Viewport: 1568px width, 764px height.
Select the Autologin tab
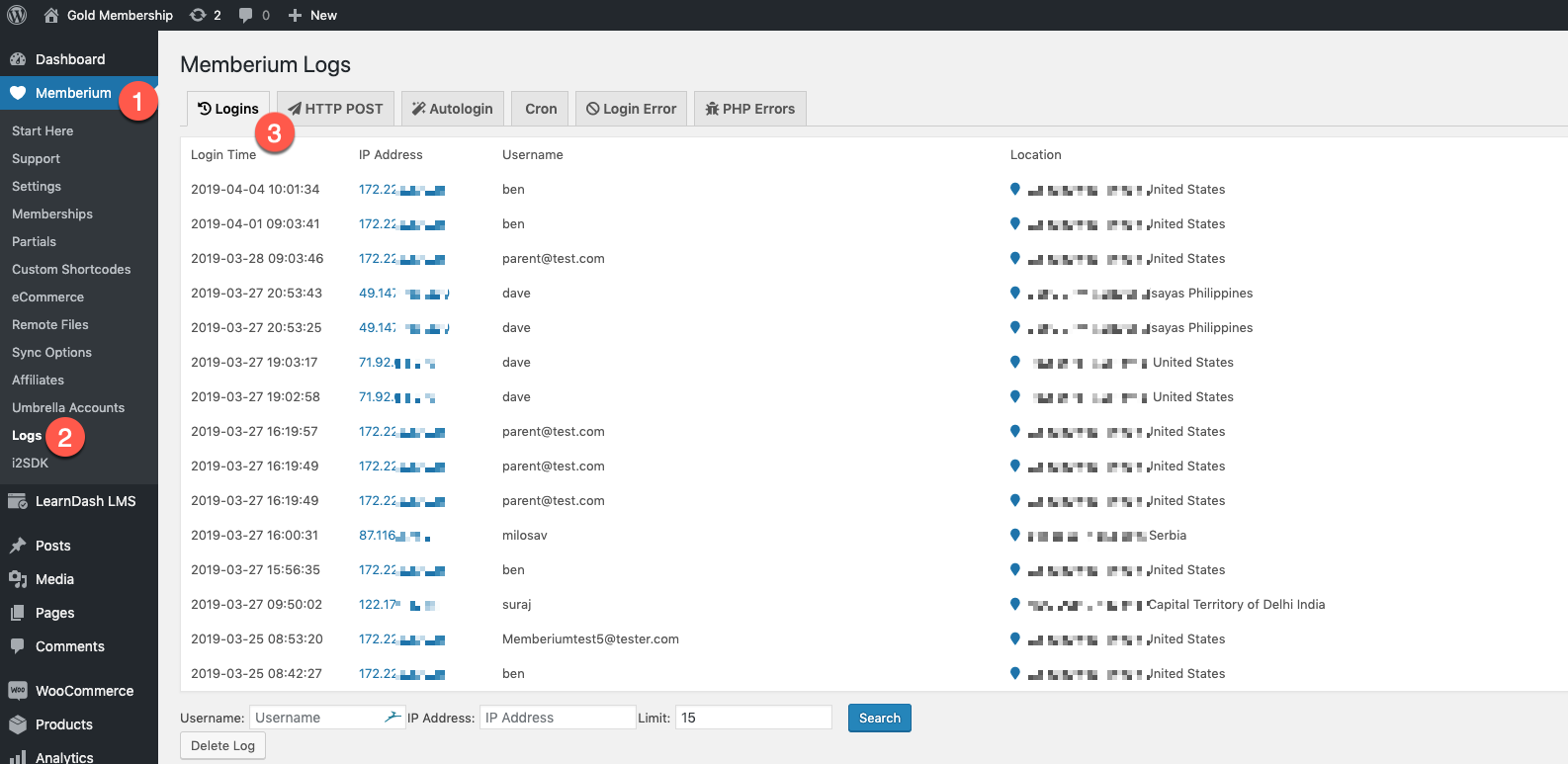point(453,109)
